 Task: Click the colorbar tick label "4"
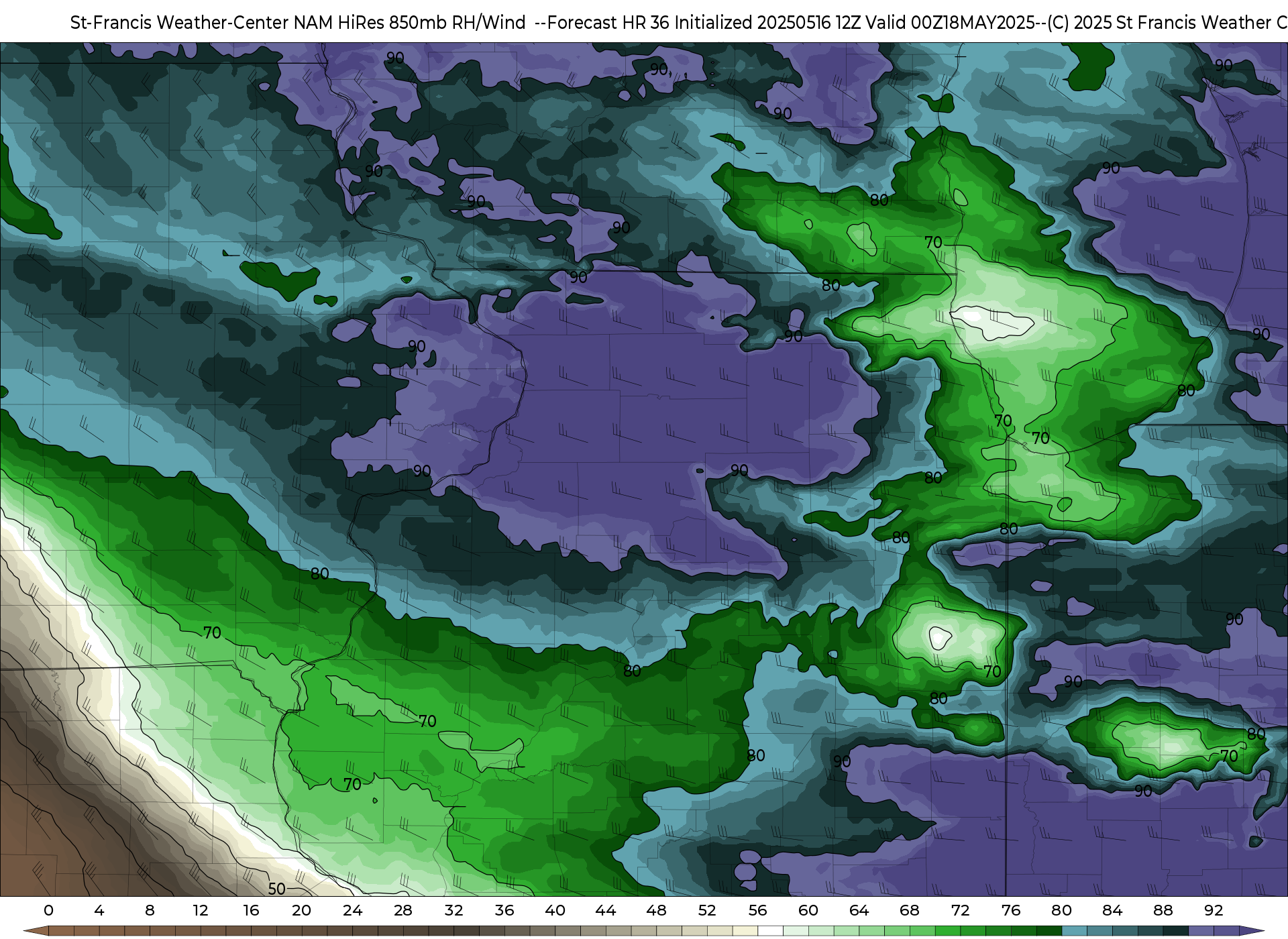pyautogui.click(x=99, y=911)
